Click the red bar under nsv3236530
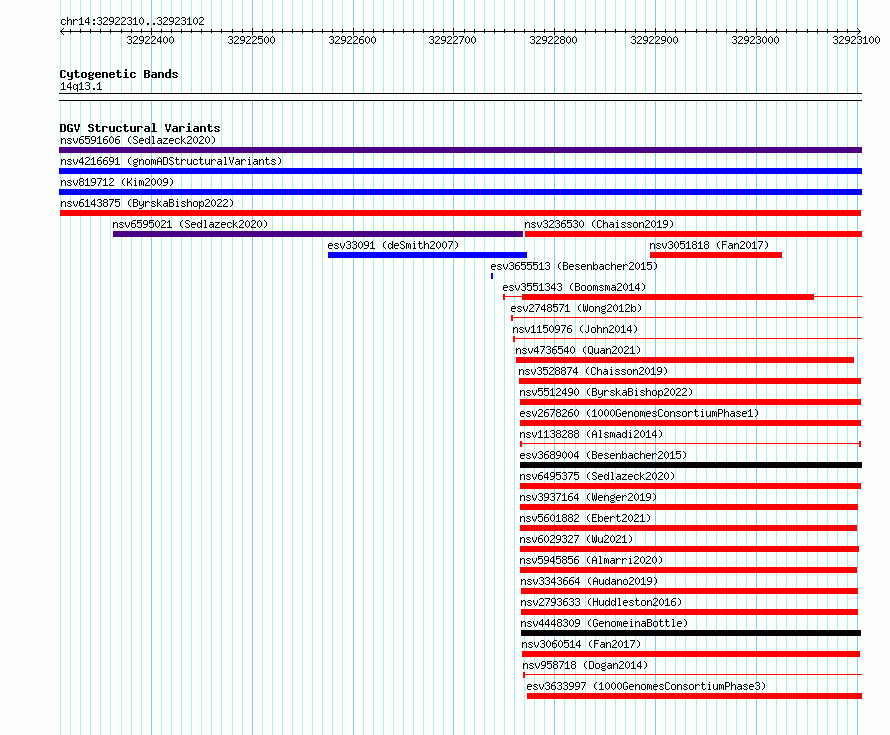Image resolution: width=890 pixels, height=735 pixels. click(x=694, y=234)
